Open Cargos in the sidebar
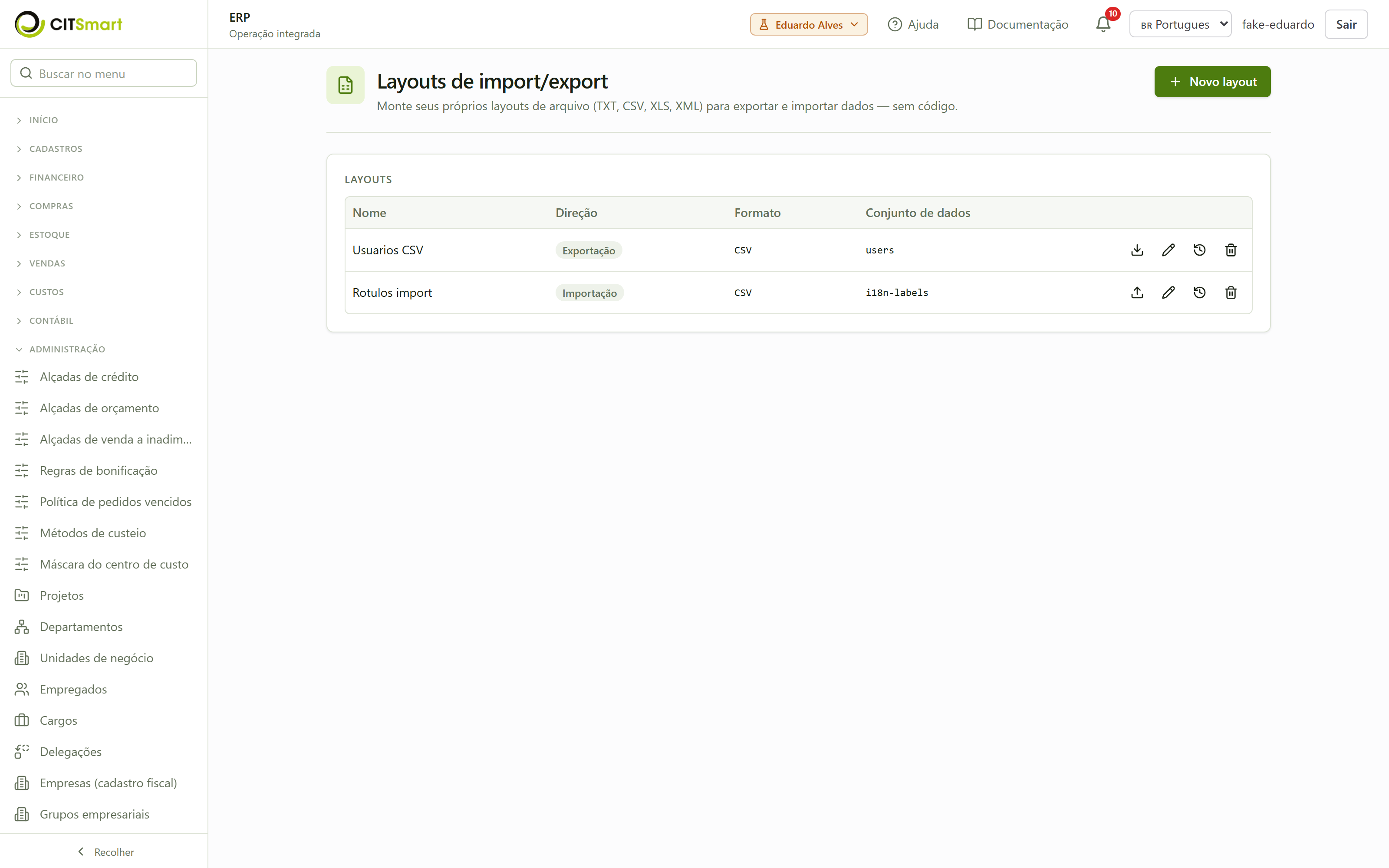This screenshot has width=1389, height=868. click(104, 720)
